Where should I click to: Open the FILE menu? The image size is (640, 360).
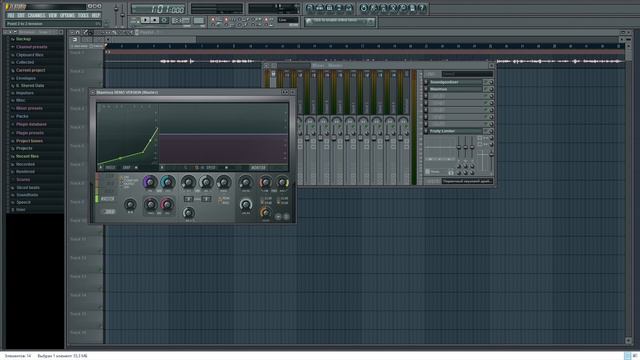(x=11, y=16)
